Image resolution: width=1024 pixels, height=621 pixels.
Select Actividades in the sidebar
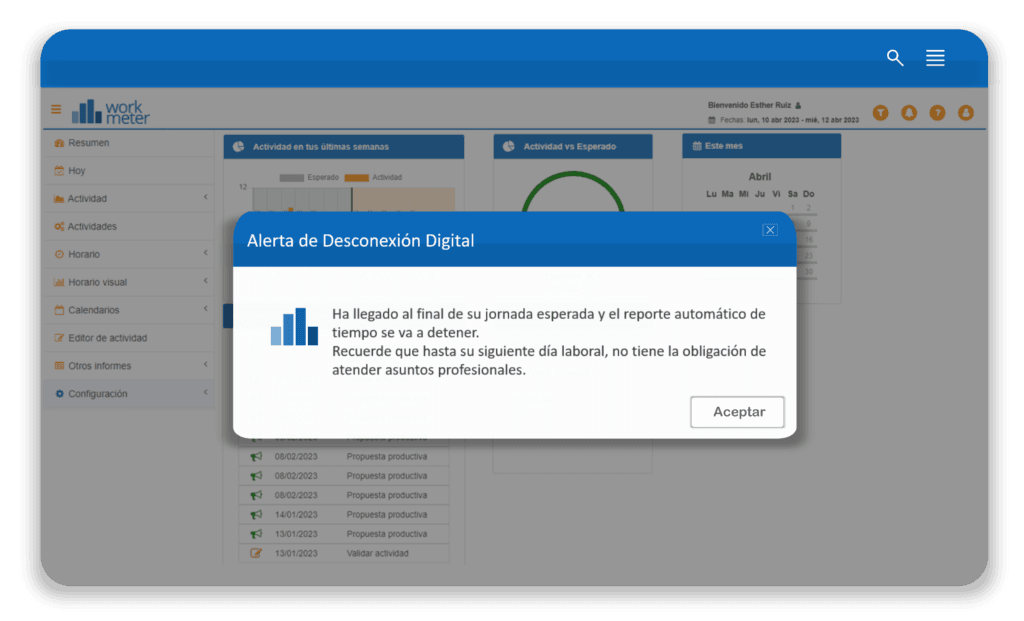(129, 227)
